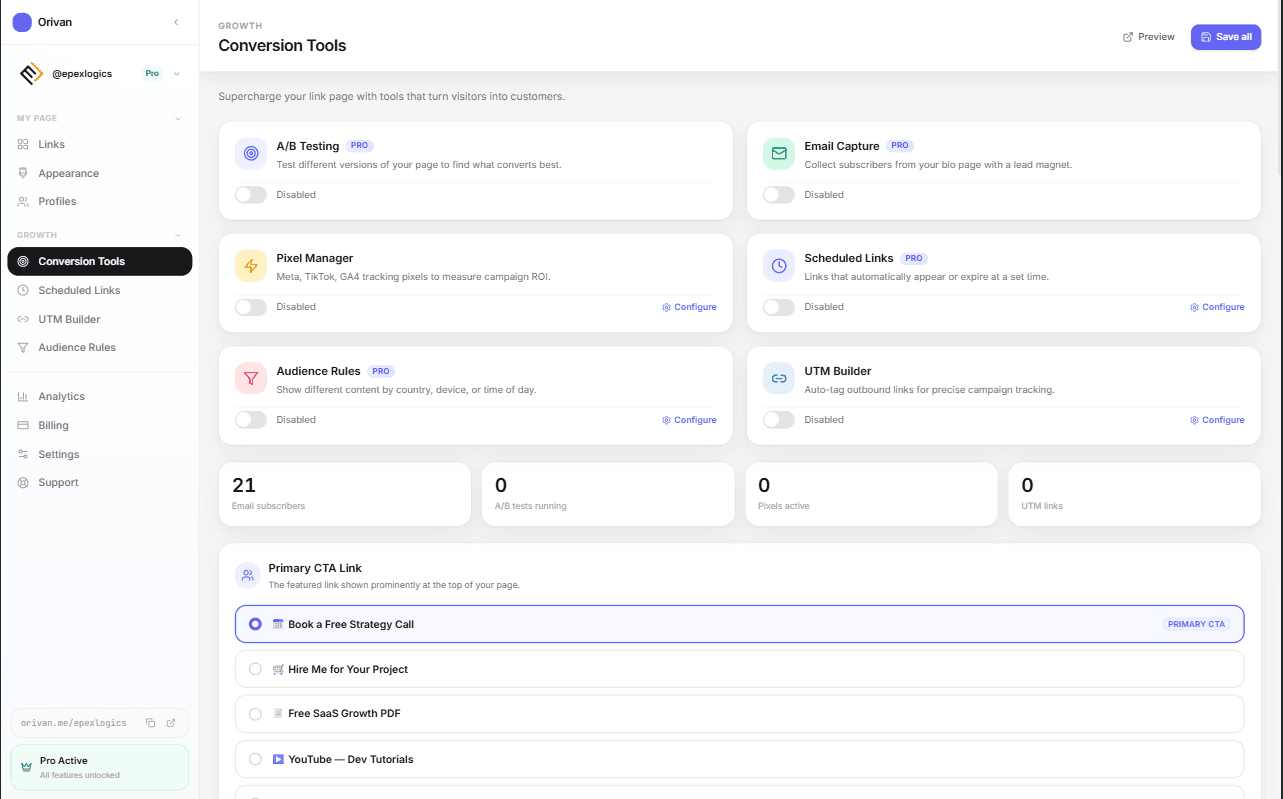Collapse the My Page sidebar section

[x=178, y=118]
